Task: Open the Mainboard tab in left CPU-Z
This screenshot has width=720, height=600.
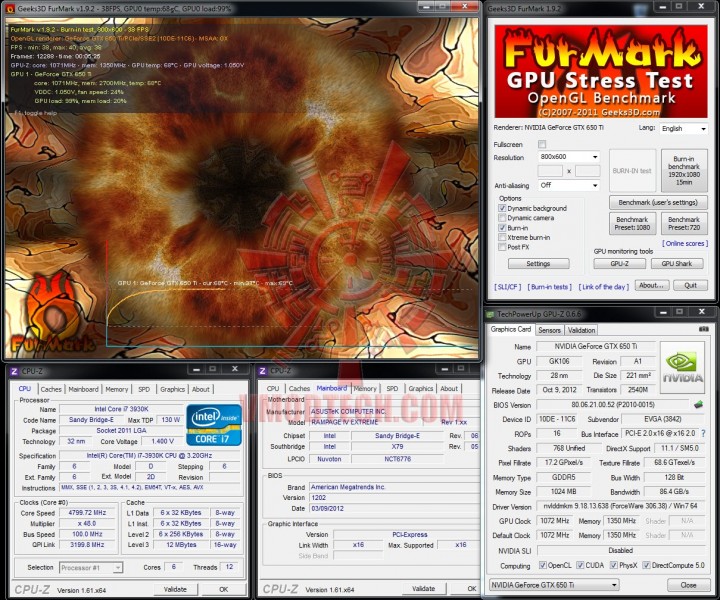Action: pyautogui.click(x=83, y=389)
